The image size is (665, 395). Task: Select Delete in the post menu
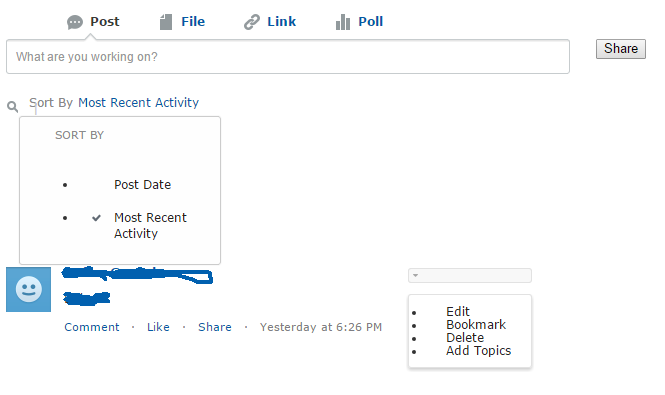pyautogui.click(x=465, y=338)
